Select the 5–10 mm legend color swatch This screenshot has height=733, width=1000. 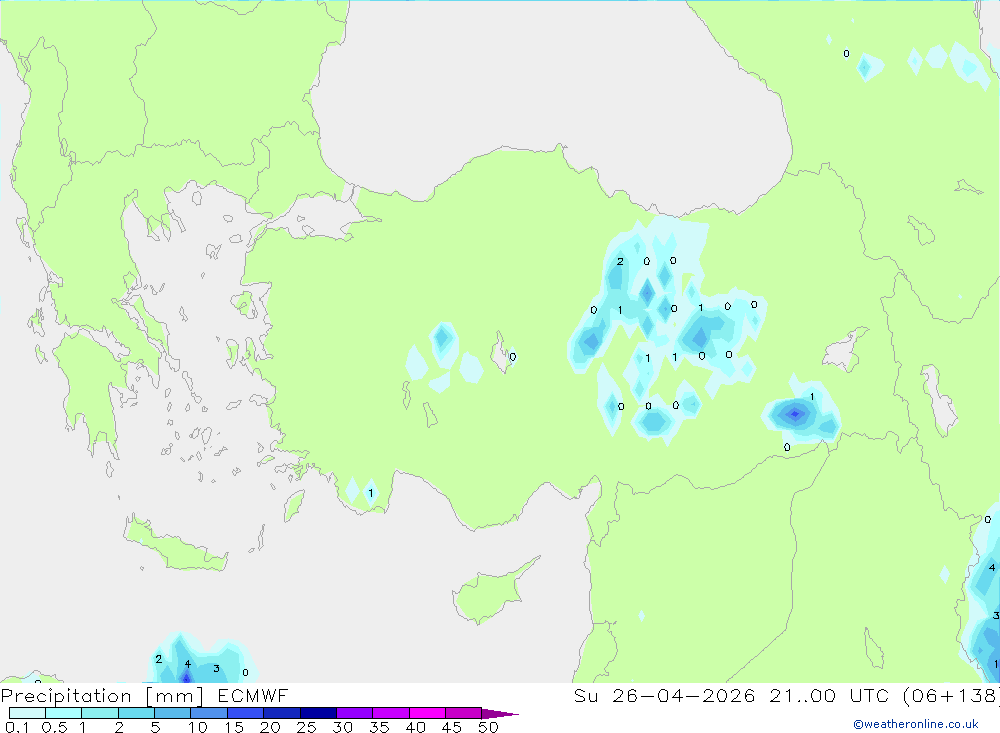click(173, 713)
